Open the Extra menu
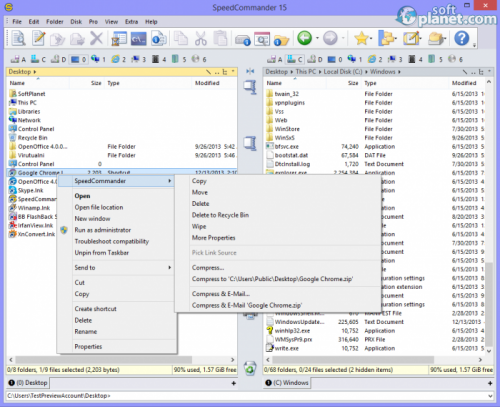The width and height of the screenshot is (500, 407). 131,22
